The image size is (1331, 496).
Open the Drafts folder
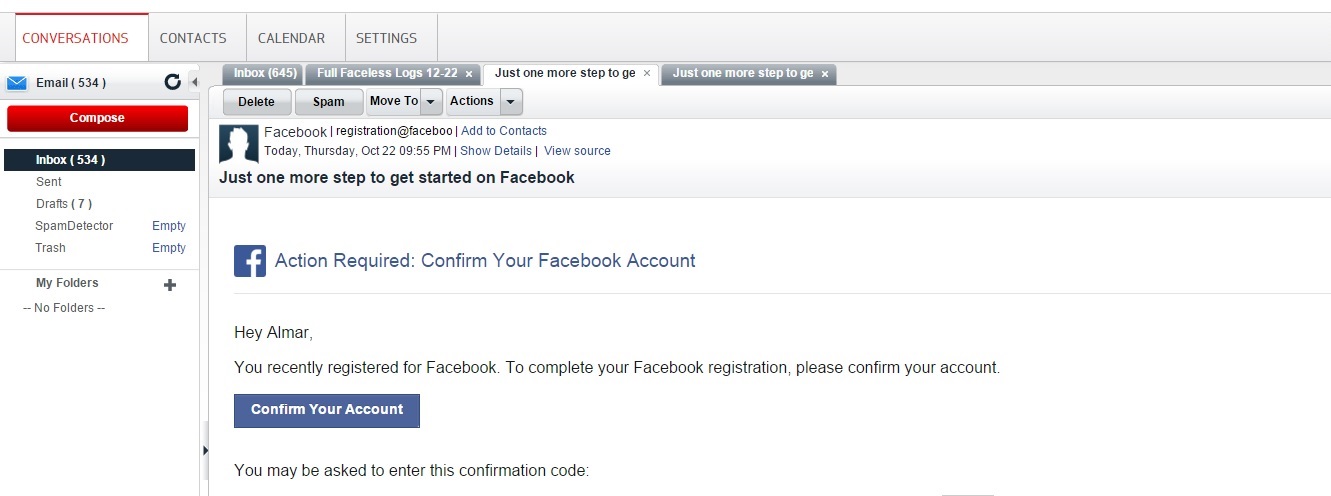pyautogui.click(x=52, y=204)
